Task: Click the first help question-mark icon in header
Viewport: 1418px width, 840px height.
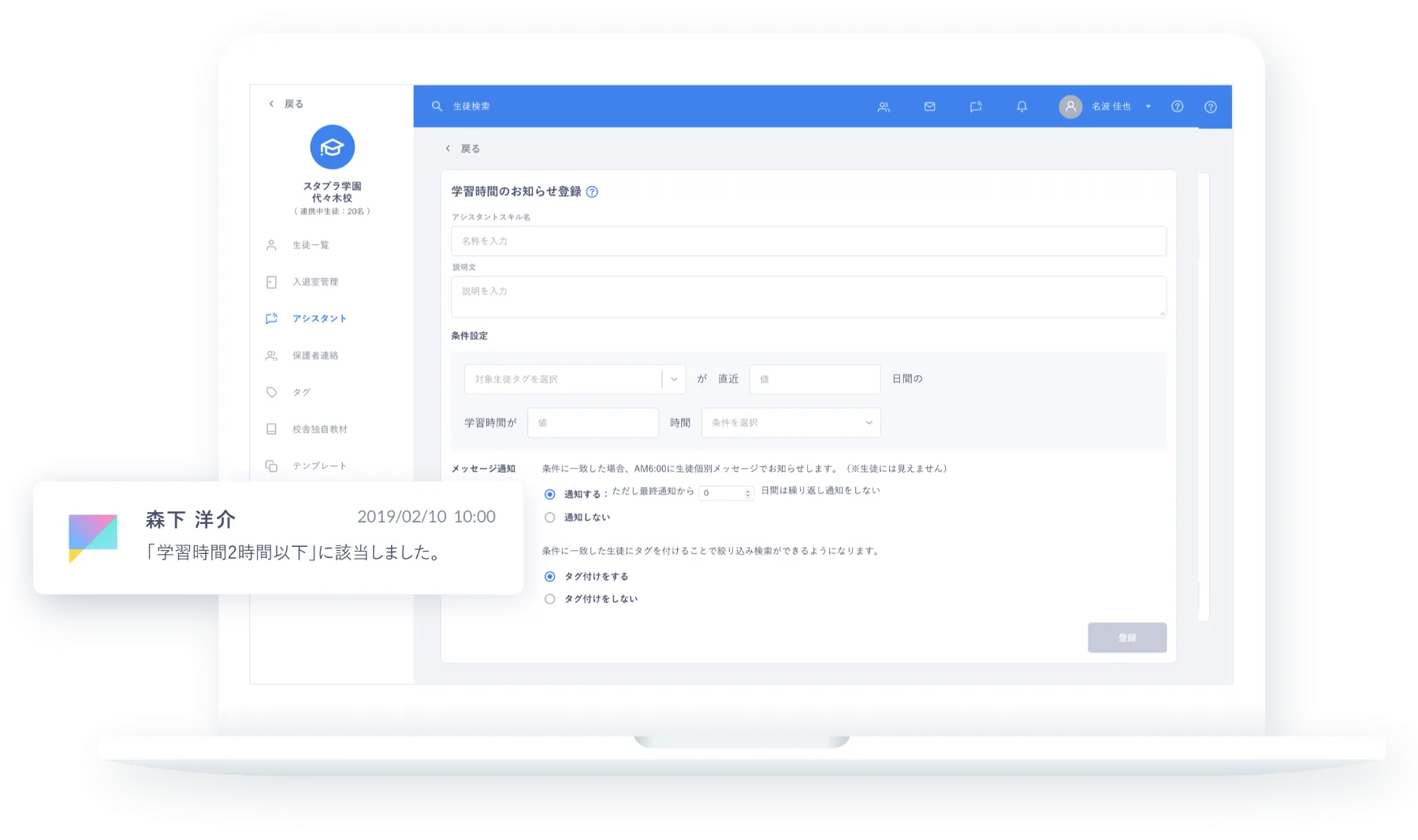Action: [1177, 106]
